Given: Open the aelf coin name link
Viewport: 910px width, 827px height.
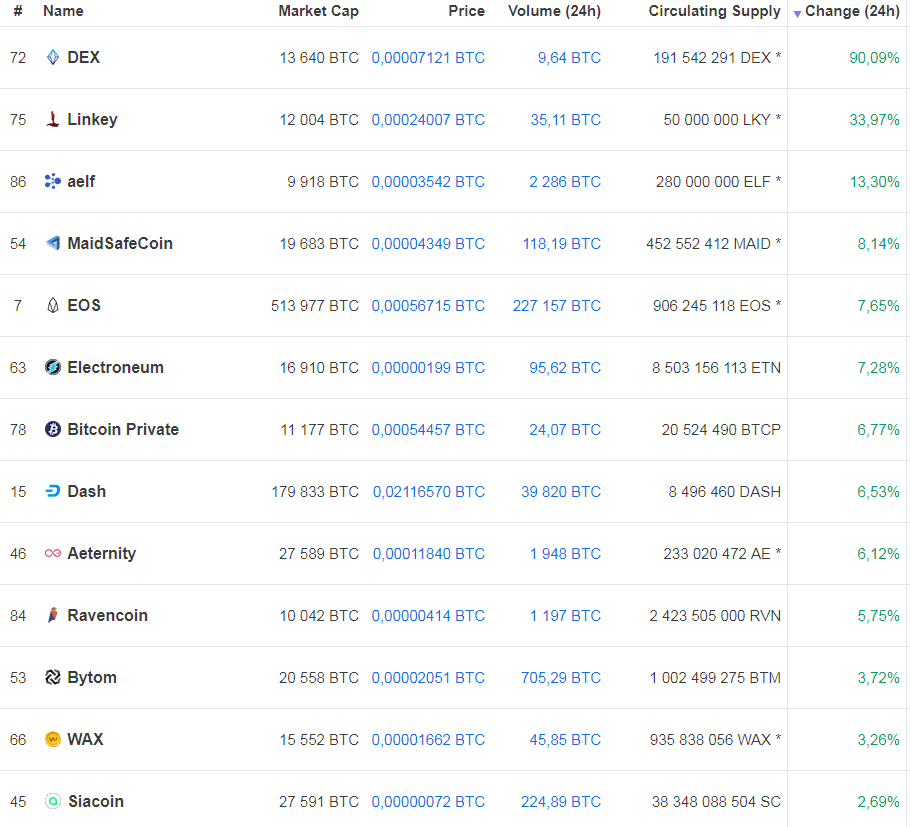Looking at the screenshot, I should 81,182.
